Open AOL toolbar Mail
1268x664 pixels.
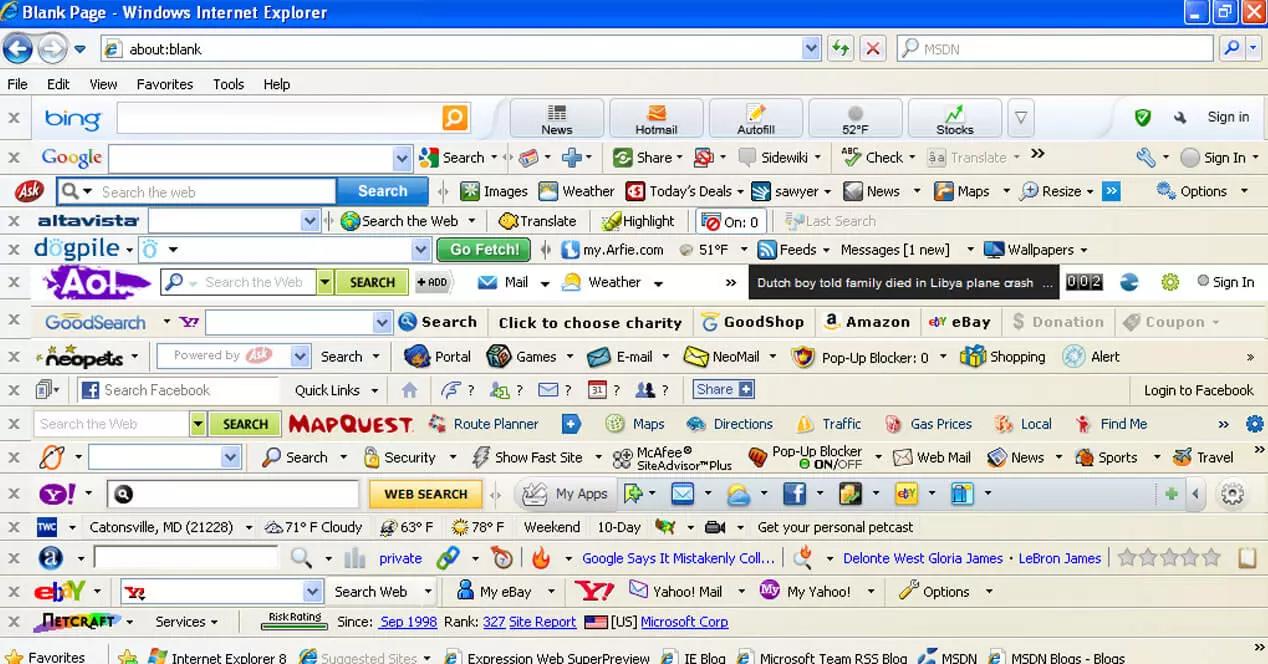point(504,283)
